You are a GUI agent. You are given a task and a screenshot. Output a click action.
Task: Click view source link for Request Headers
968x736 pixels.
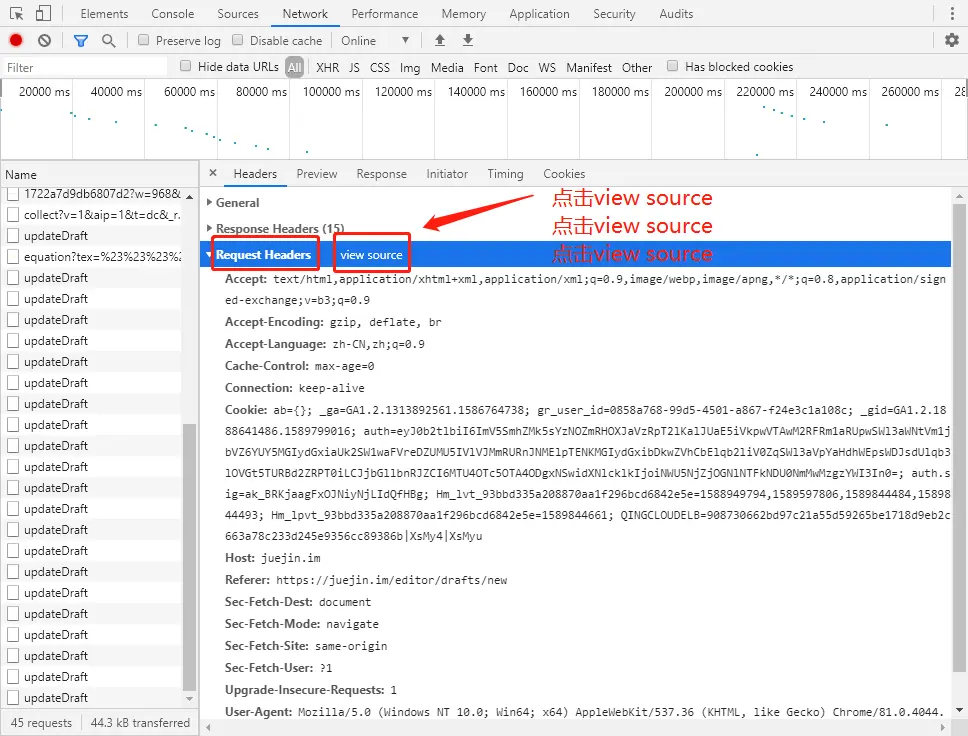tap(371, 254)
